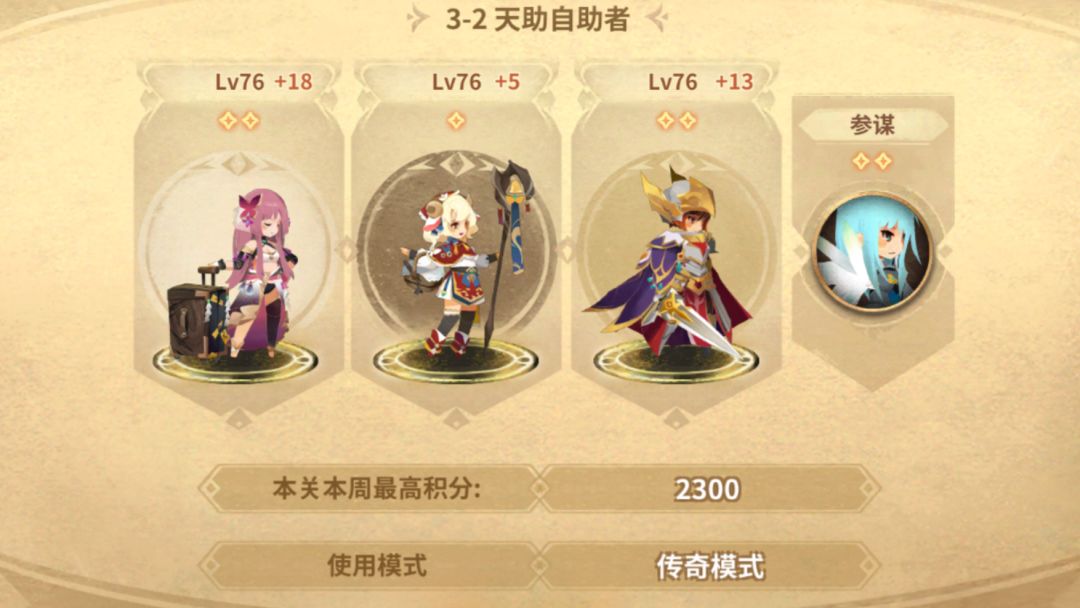Image resolution: width=1080 pixels, height=608 pixels.
Task: Select the 传奇模式 legend mode option
Action: click(x=709, y=567)
